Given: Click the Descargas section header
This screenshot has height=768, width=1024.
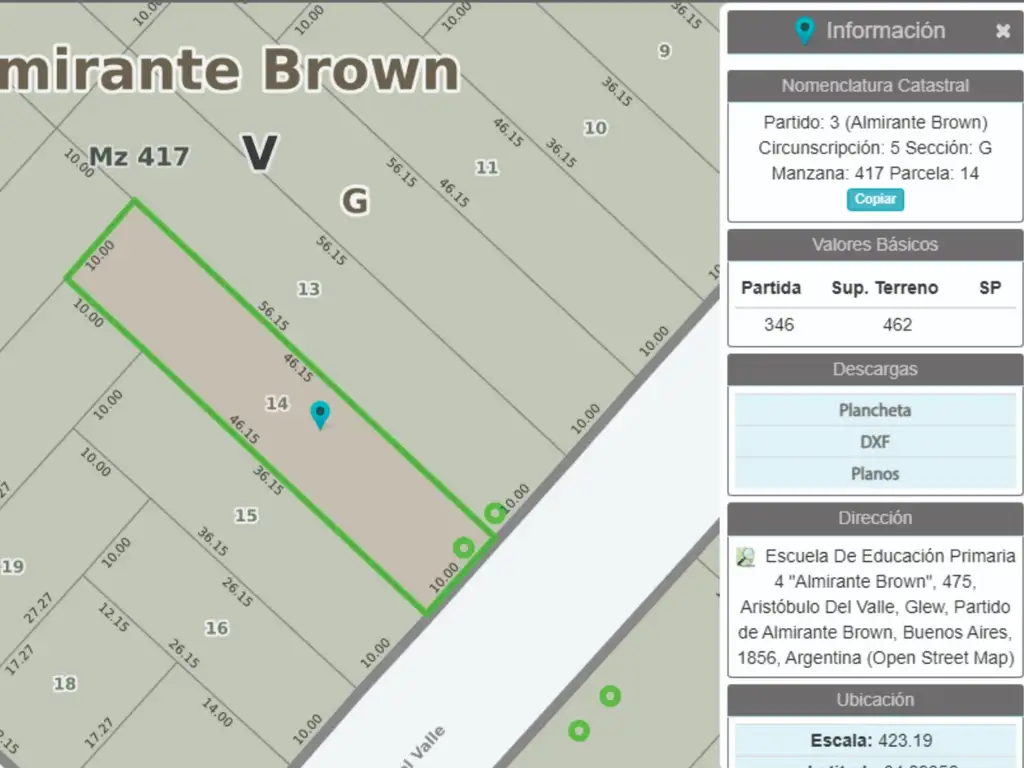Looking at the screenshot, I should [x=874, y=370].
